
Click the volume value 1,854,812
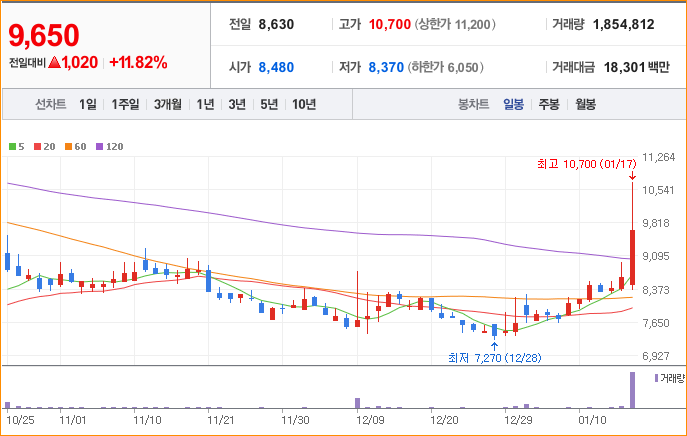[623, 25]
